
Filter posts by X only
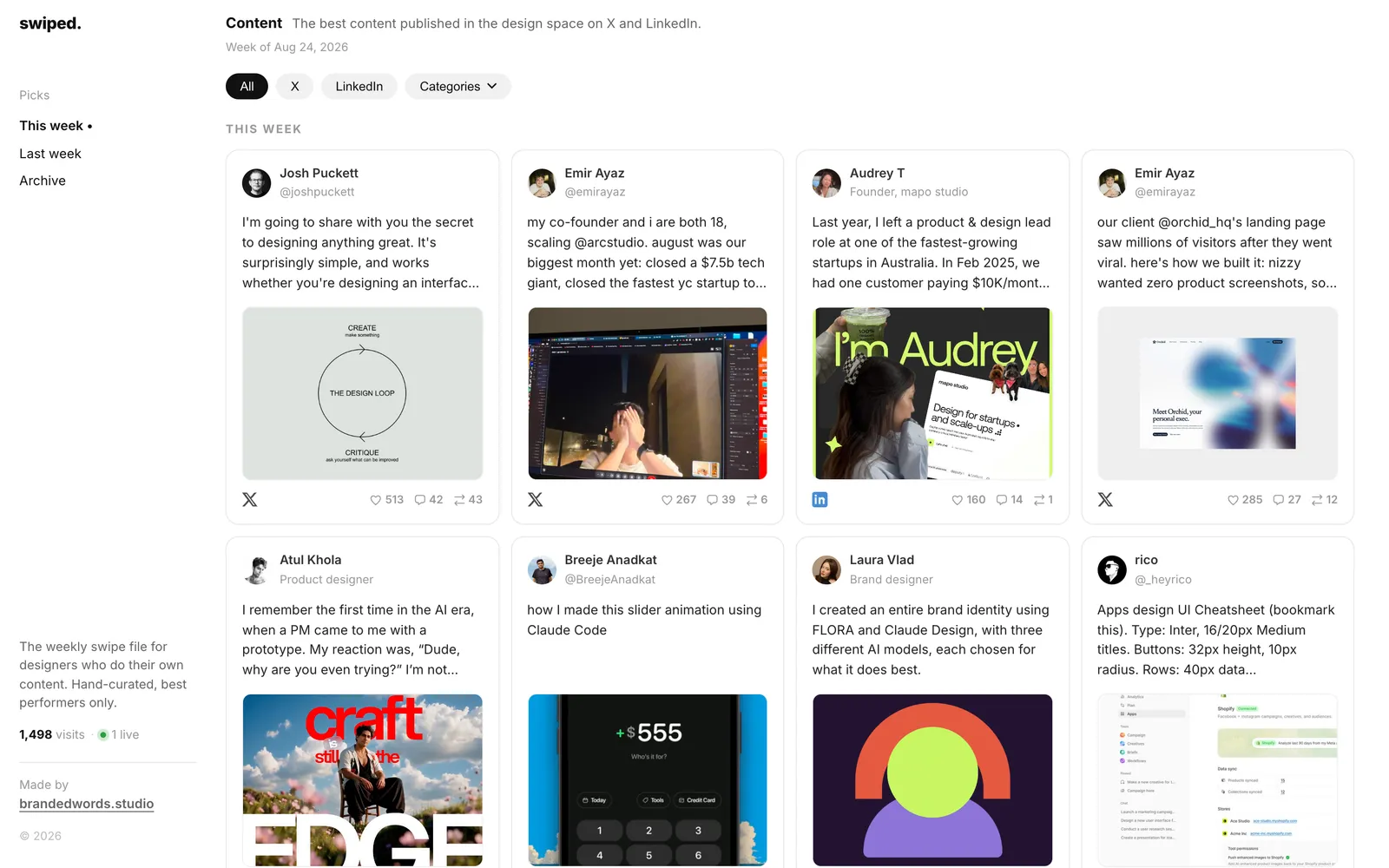pos(295,87)
